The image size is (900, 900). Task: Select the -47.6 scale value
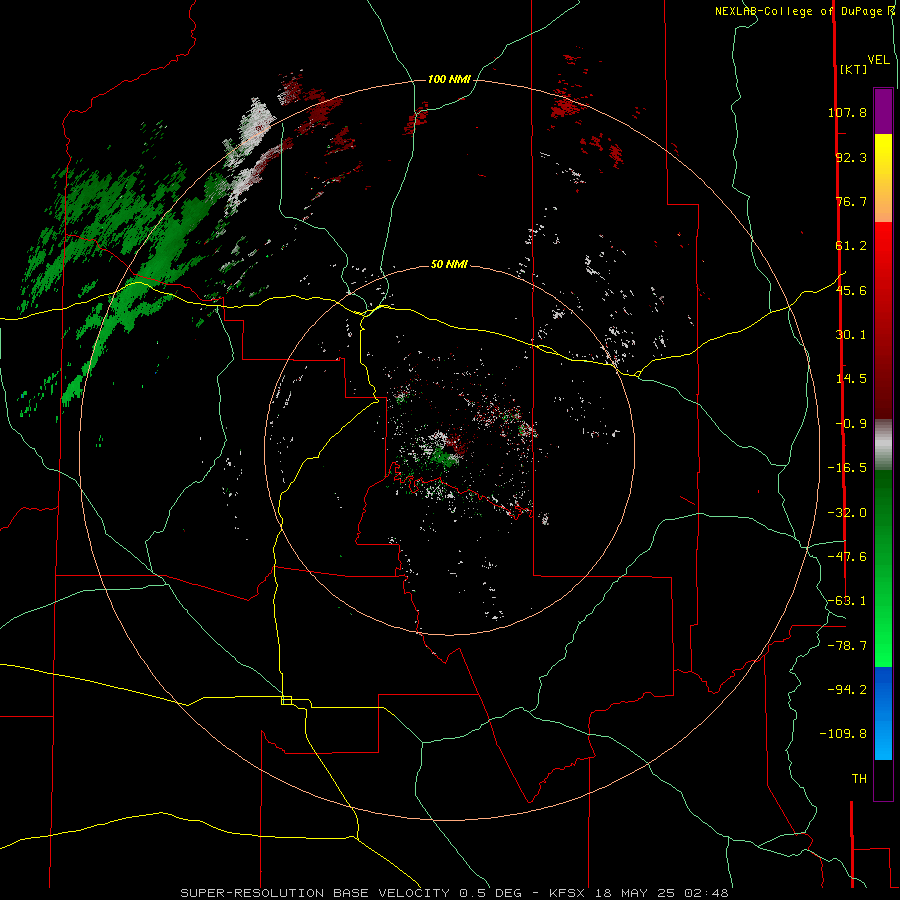[x=847, y=557]
